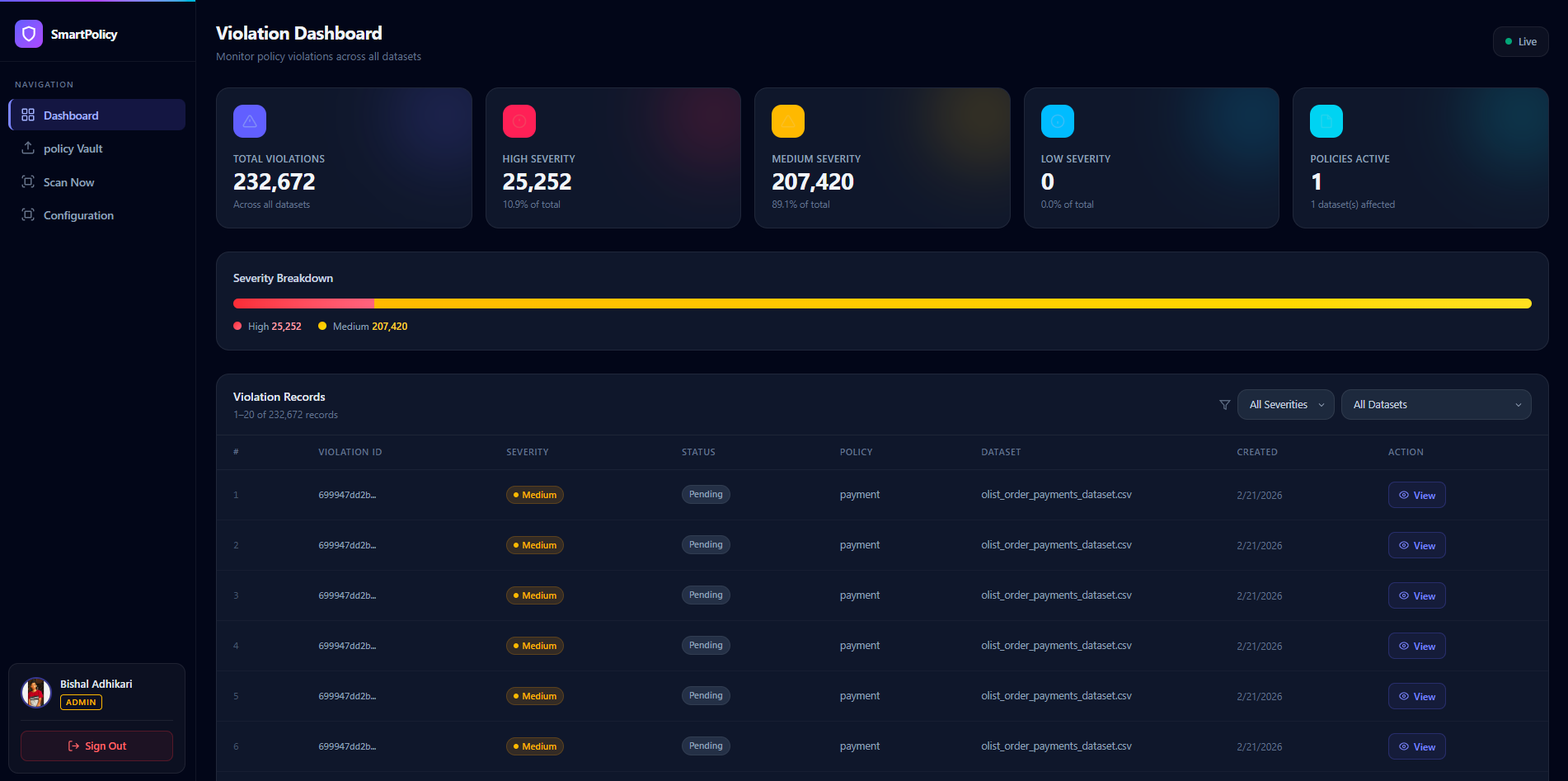
Task: Click View for violation row 4
Action: pyautogui.click(x=1416, y=646)
